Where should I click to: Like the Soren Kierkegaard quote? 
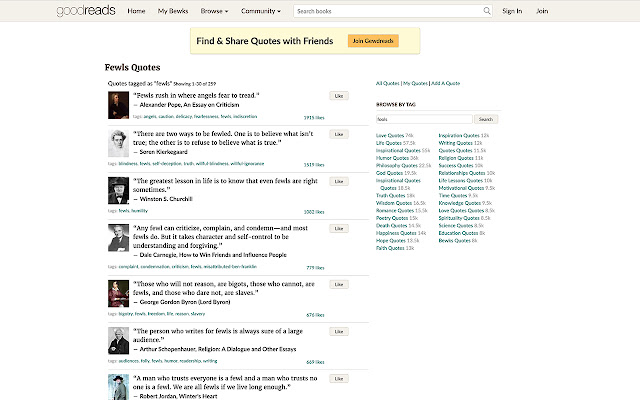click(339, 134)
